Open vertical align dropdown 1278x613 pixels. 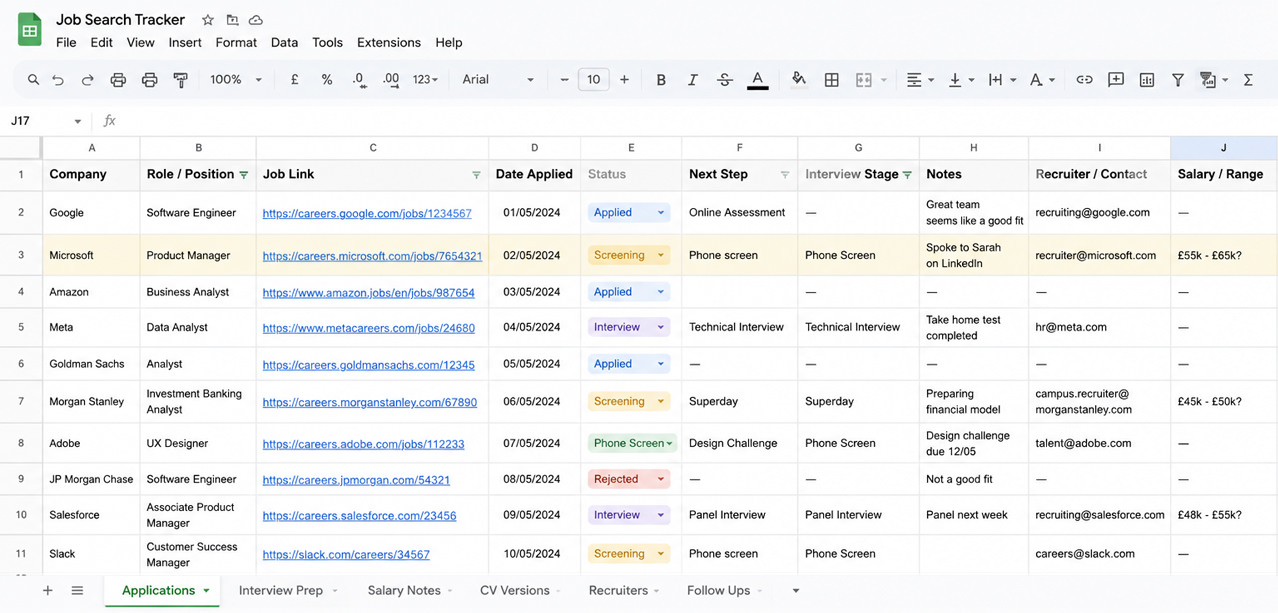pyautogui.click(x=960, y=80)
